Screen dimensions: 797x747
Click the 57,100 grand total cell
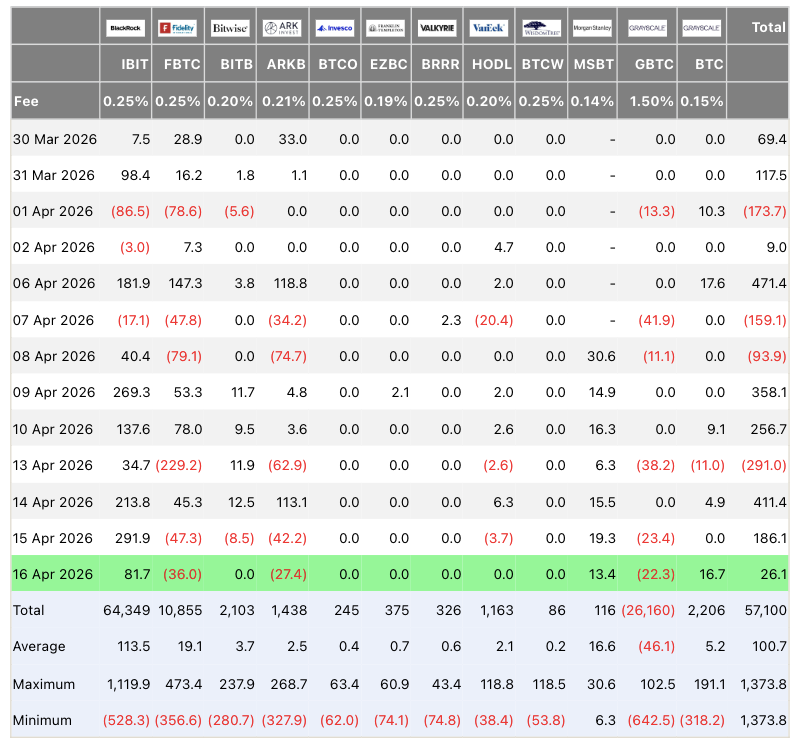pyautogui.click(x=766, y=610)
